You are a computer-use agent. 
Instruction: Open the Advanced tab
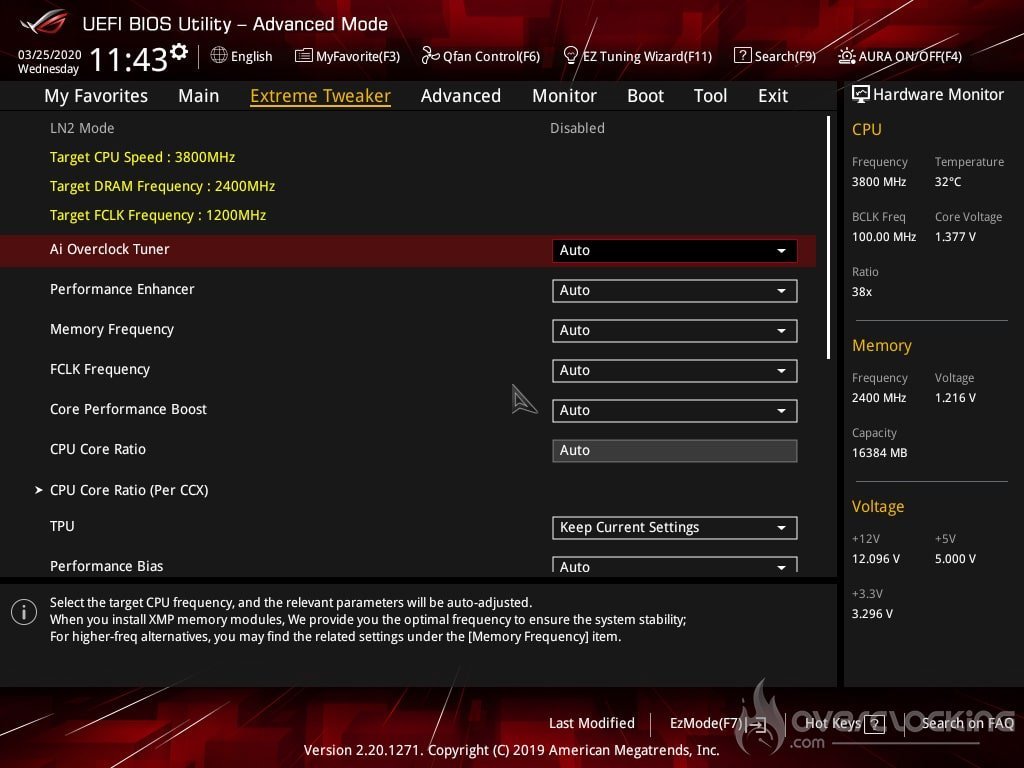point(460,96)
